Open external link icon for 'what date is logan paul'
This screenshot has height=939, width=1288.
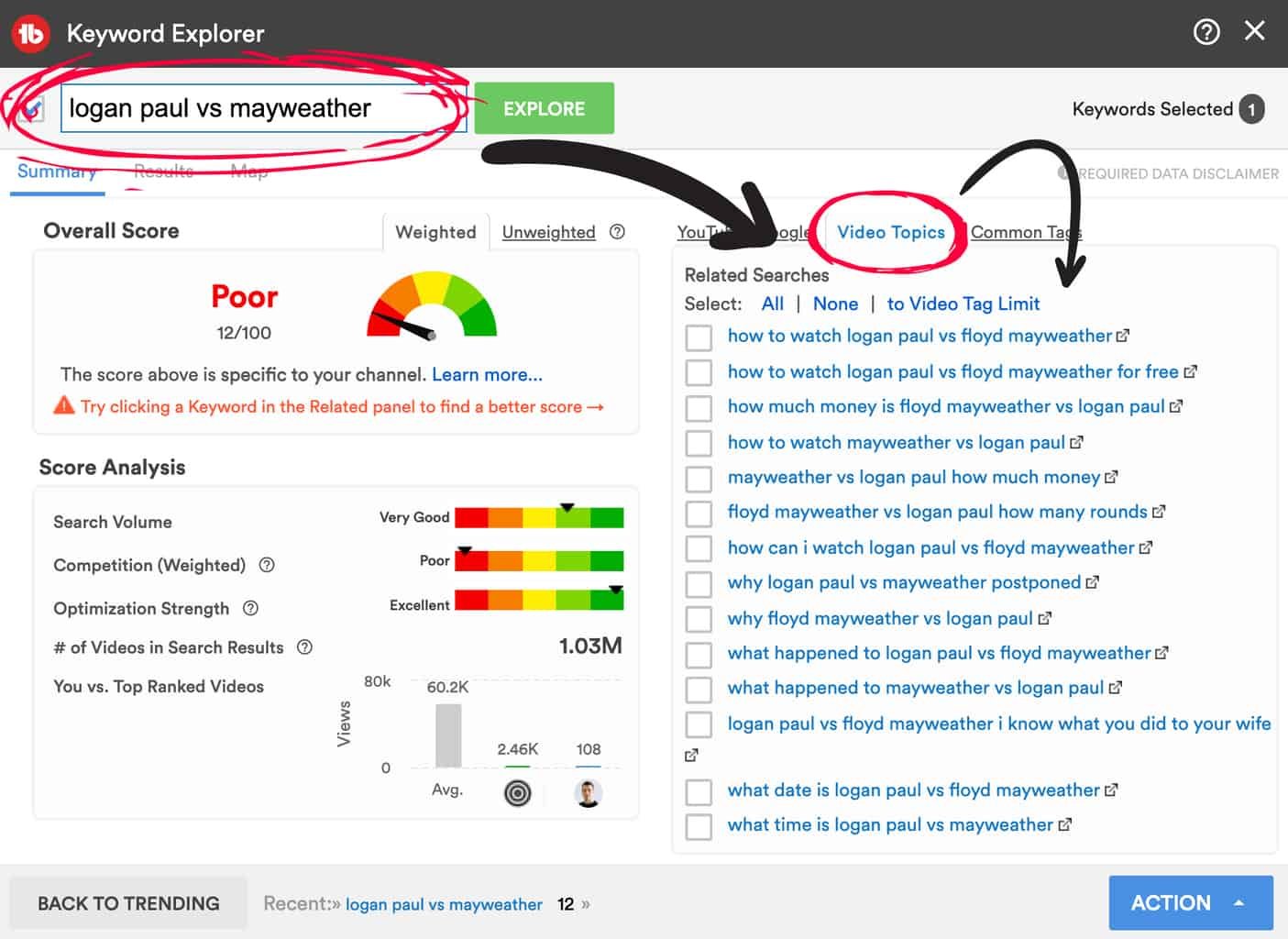tap(1111, 790)
